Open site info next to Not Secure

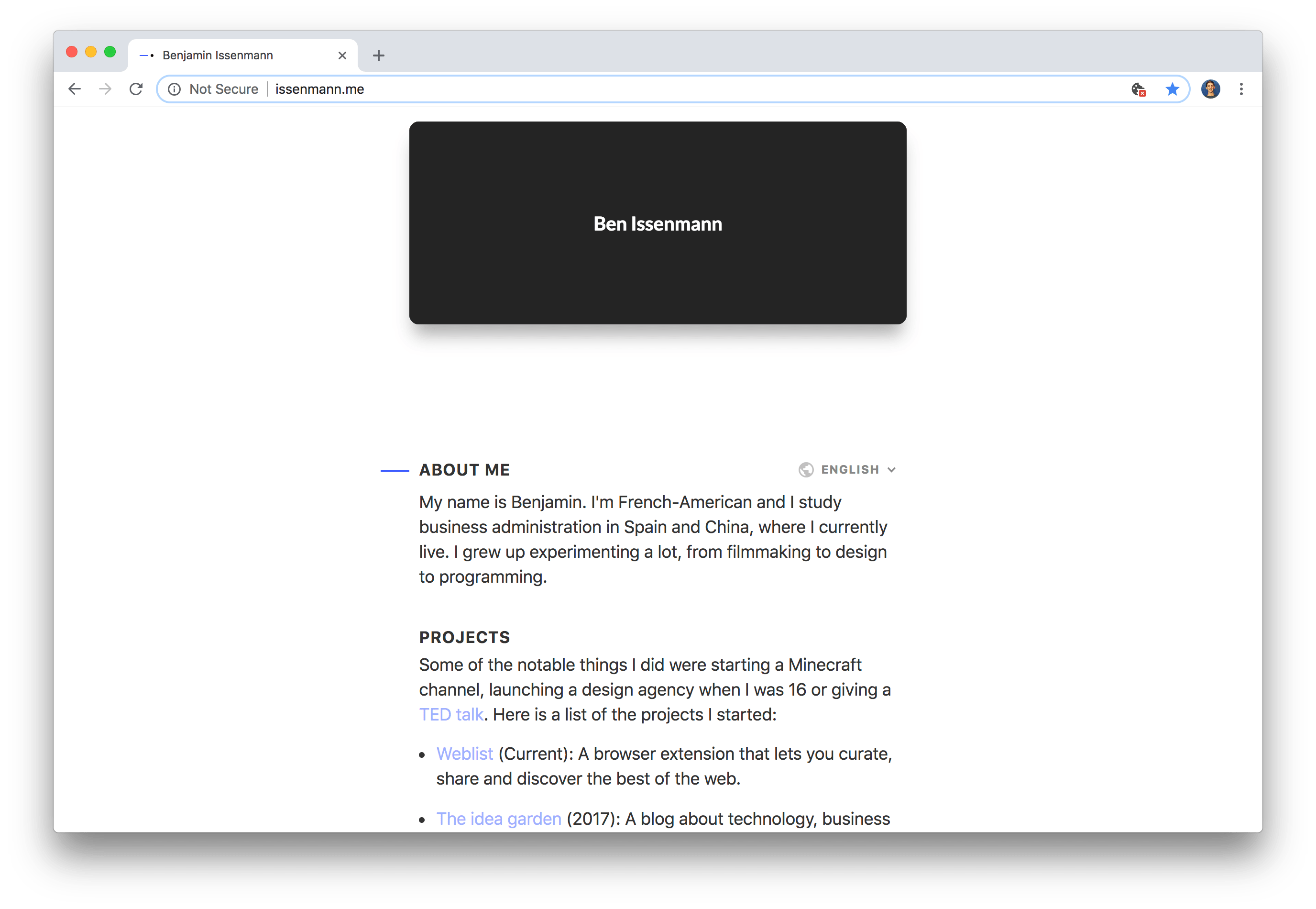(x=174, y=89)
